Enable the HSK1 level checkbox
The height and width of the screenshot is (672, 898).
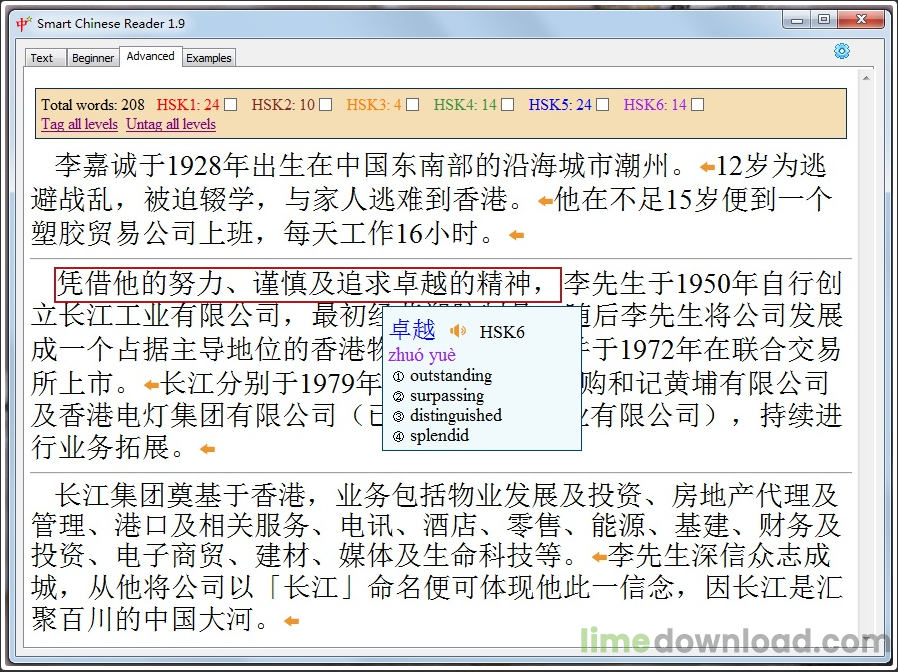[x=231, y=105]
